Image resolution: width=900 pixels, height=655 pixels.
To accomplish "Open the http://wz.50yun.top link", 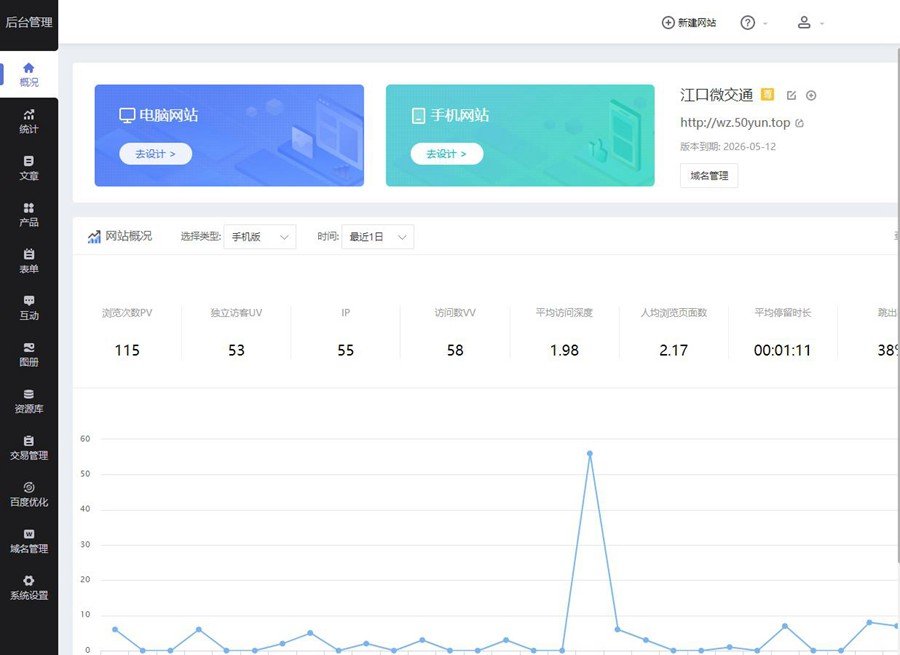I will pos(735,122).
